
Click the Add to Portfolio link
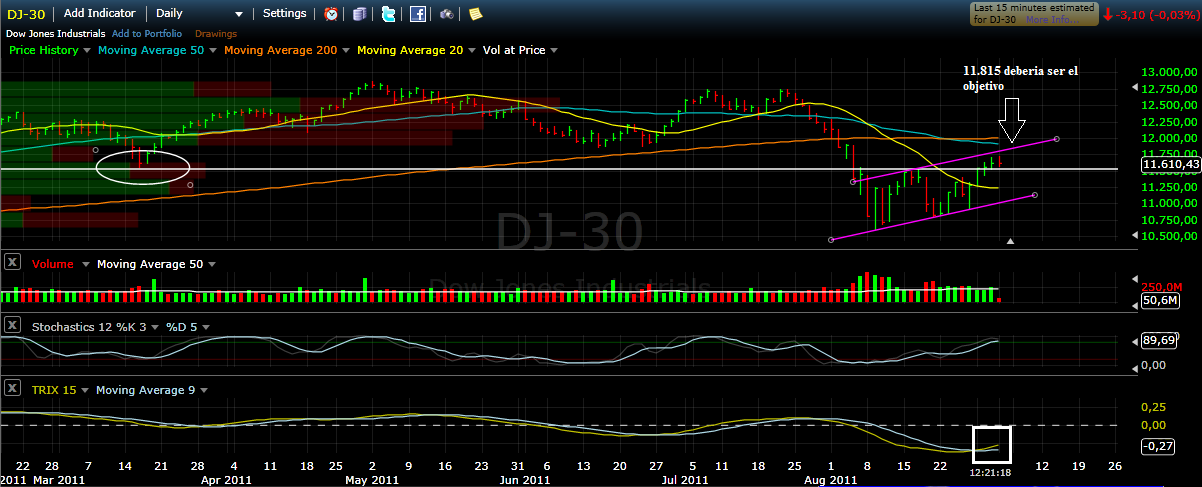[x=146, y=34]
